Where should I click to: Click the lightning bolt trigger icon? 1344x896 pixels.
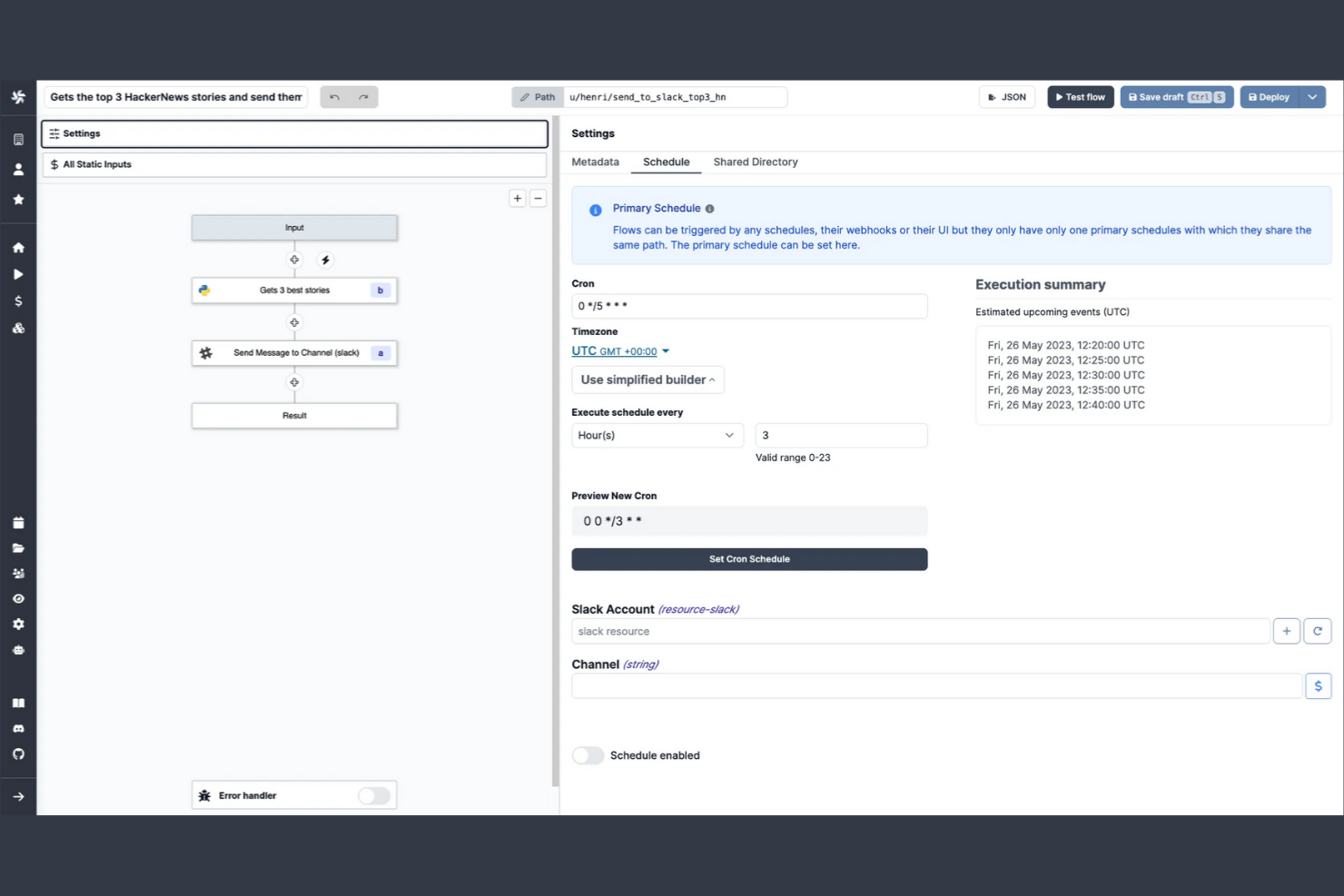[x=325, y=261]
